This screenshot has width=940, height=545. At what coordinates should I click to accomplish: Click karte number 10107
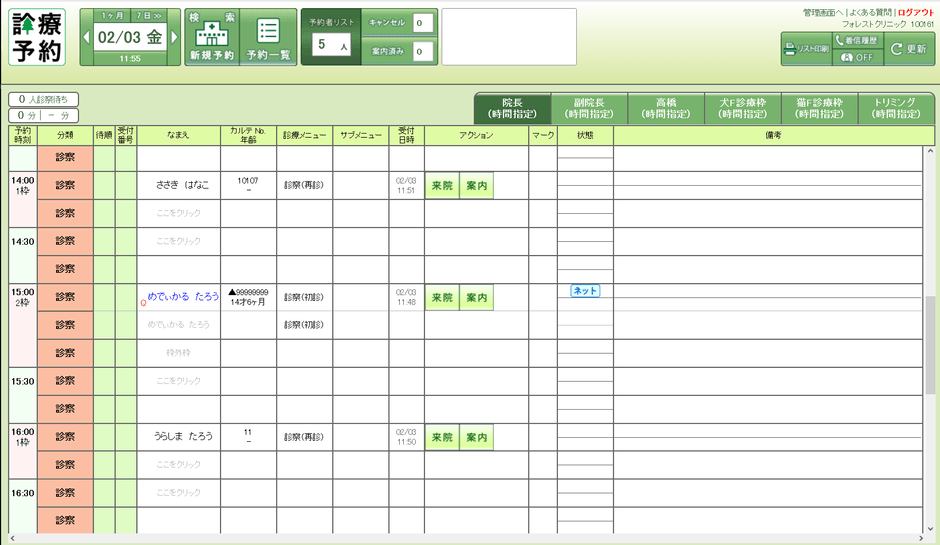pyautogui.click(x=248, y=180)
